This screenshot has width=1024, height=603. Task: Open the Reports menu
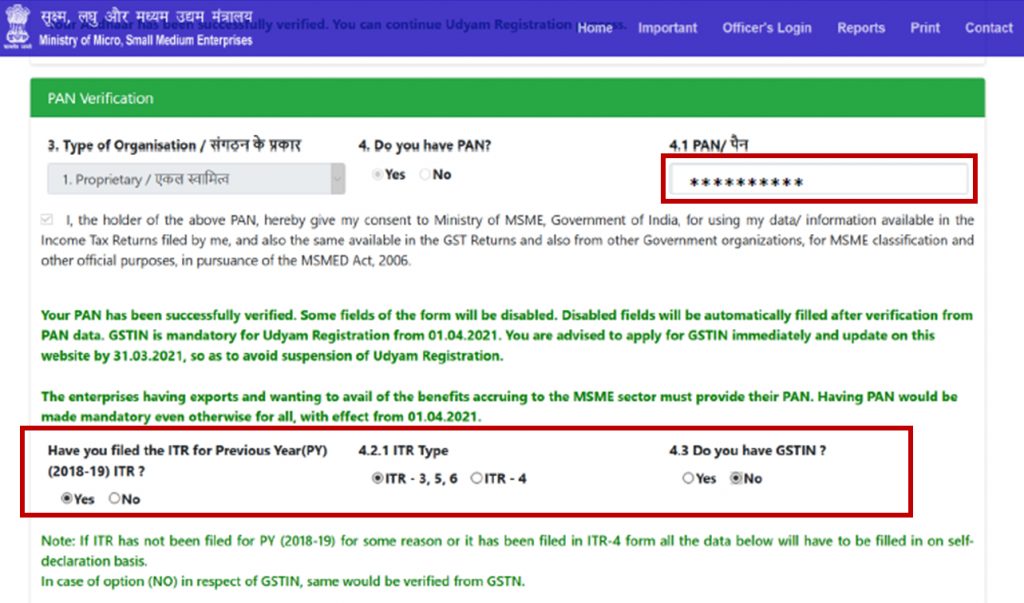pos(860,28)
